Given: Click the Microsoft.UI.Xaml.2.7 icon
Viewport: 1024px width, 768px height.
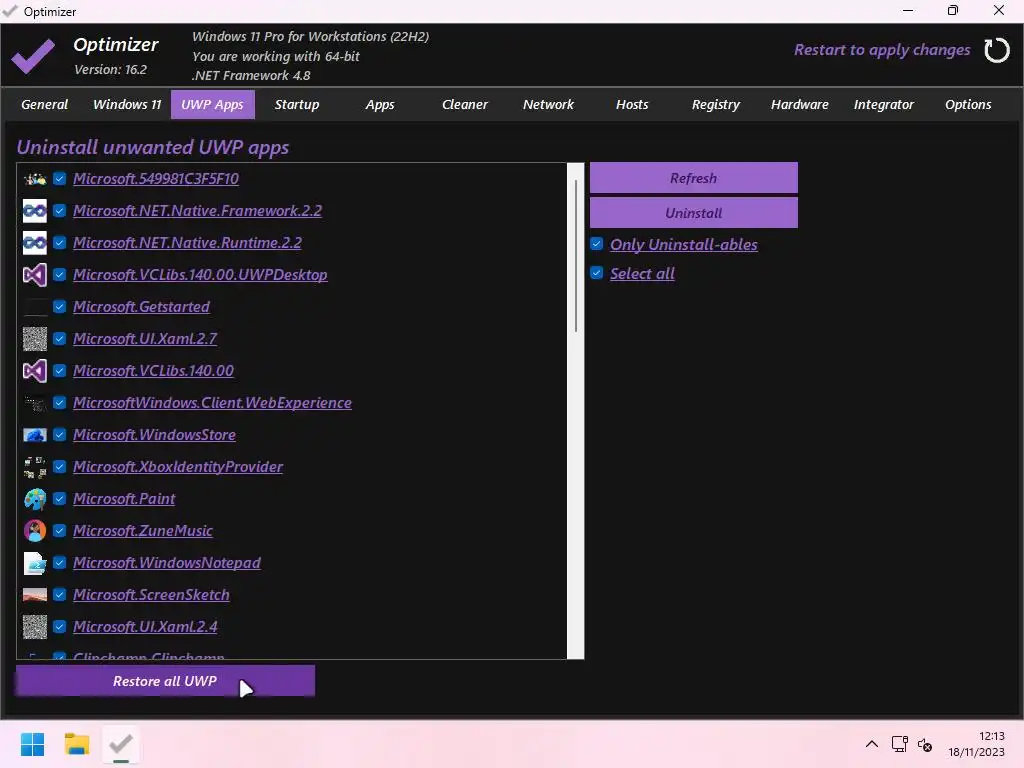Looking at the screenshot, I should coord(35,339).
